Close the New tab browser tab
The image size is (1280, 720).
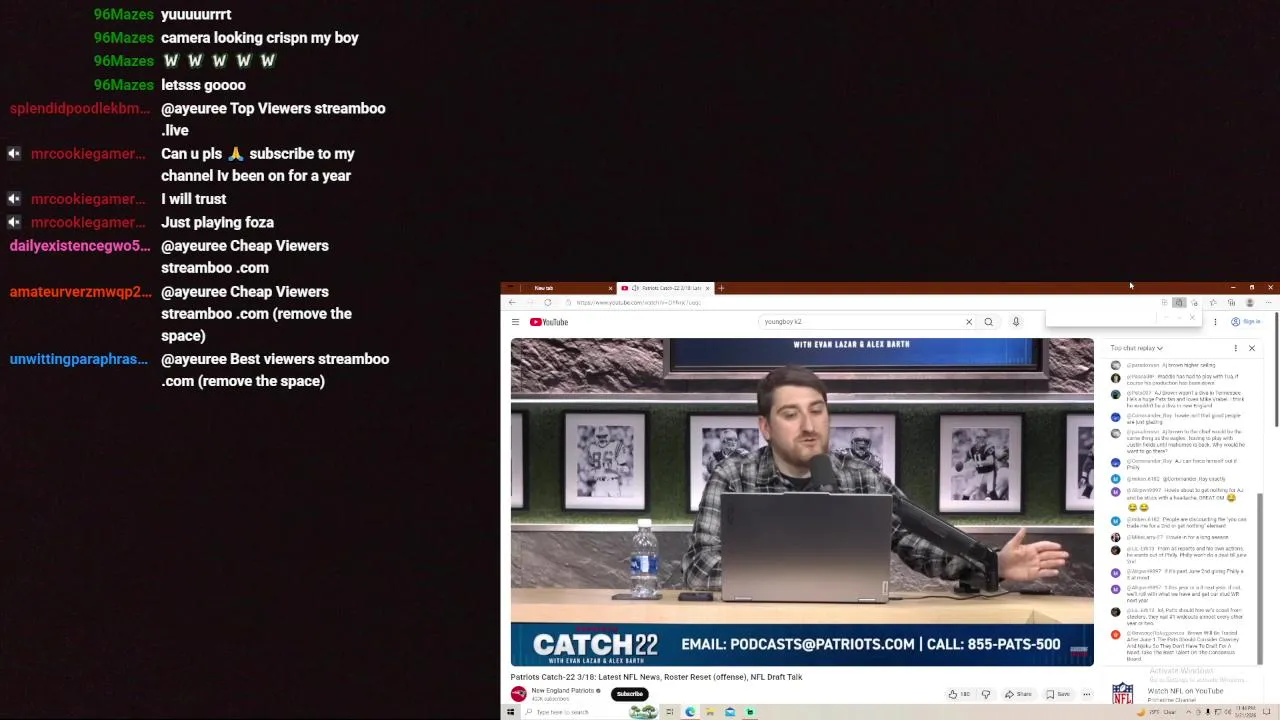610,288
